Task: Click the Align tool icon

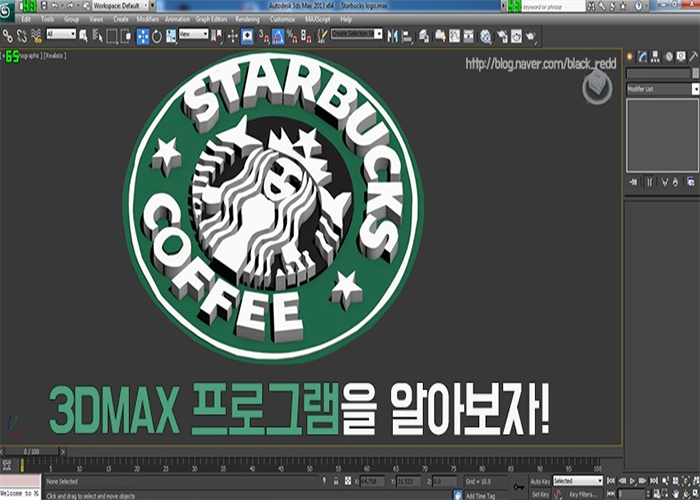Action: tap(407, 36)
